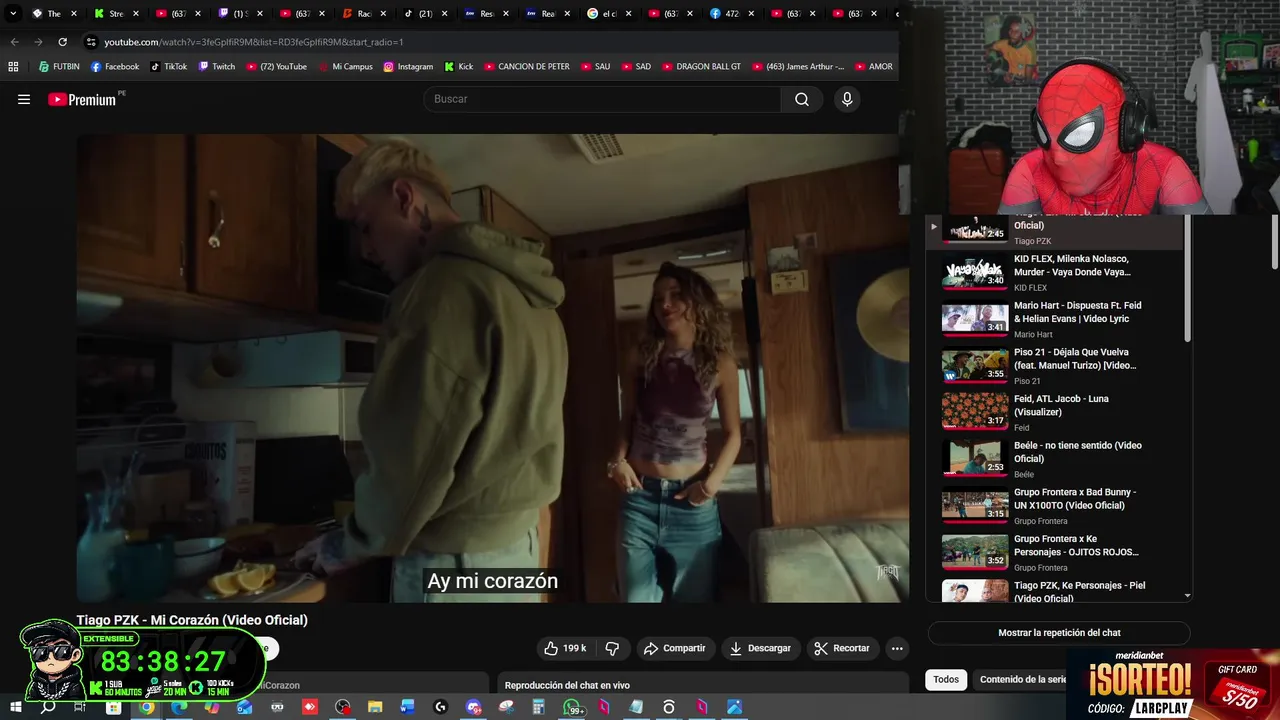This screenshot has height=720, width=1280.
Task: Open CANCION DE PETER bookmark
Action: click(527, 67)
